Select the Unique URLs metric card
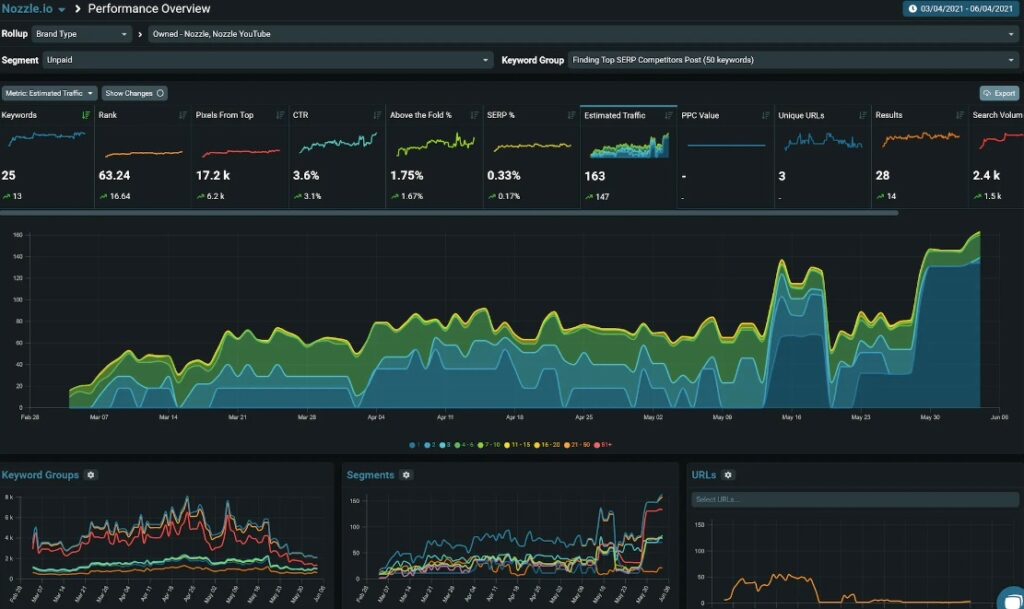1024x609 pixels. tap(823, 157)
